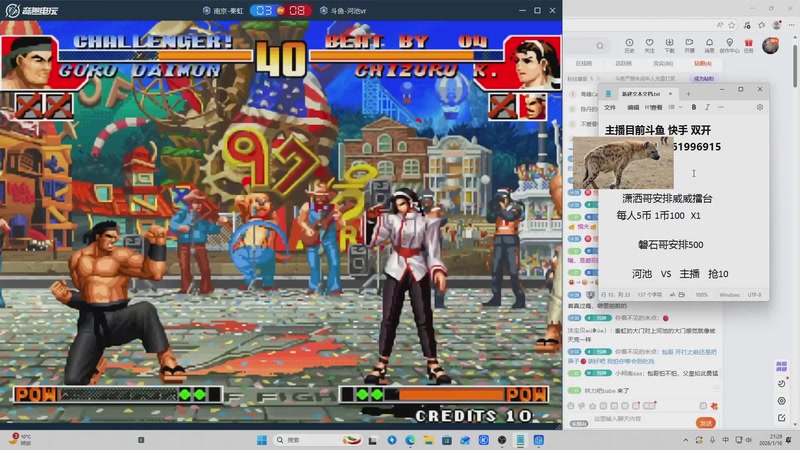Open the emoji smiley icon in chat toolbar
The image size is (800, 450).
point(571,406)
